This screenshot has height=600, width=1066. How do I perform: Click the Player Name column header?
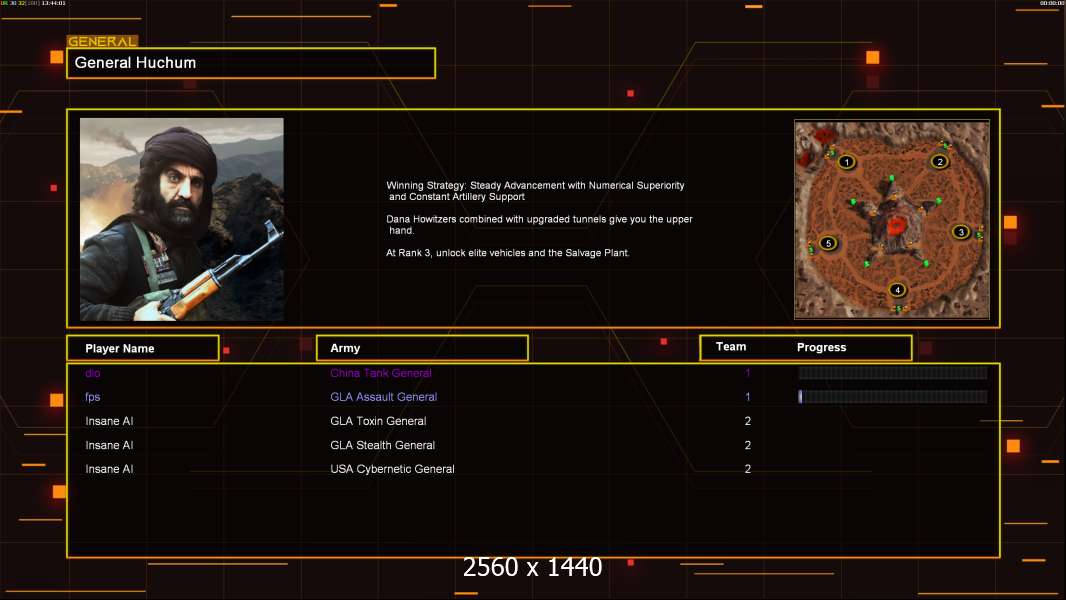tap(143, 348)
